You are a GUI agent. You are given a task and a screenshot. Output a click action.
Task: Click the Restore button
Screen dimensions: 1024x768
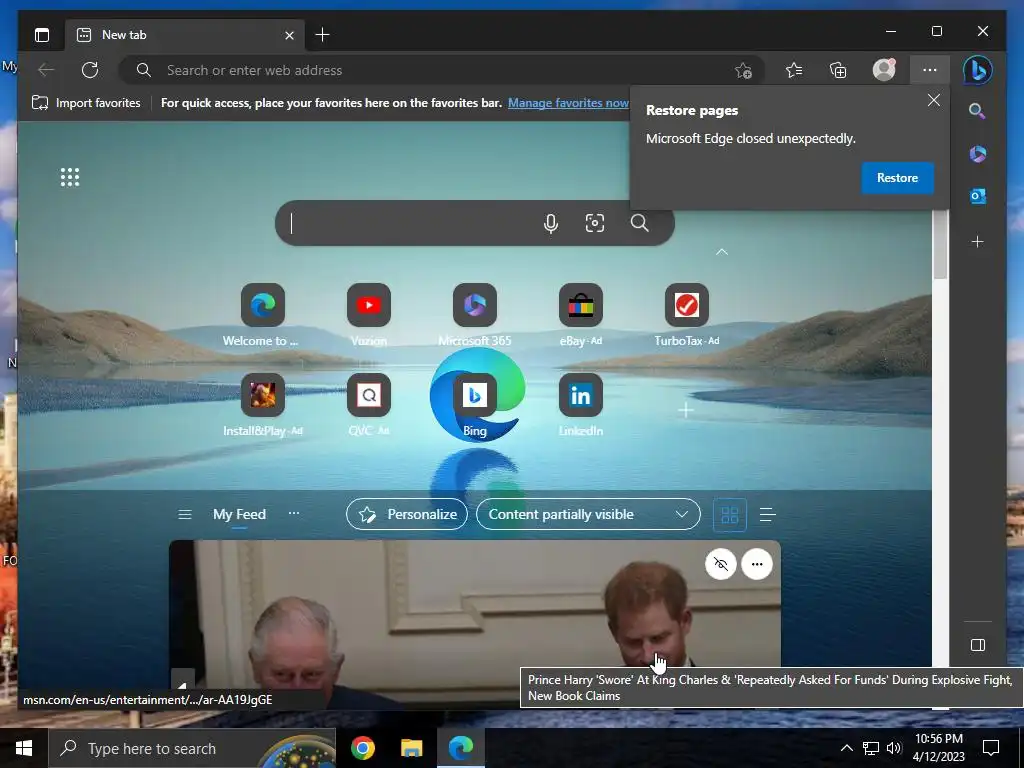[897, 178]
